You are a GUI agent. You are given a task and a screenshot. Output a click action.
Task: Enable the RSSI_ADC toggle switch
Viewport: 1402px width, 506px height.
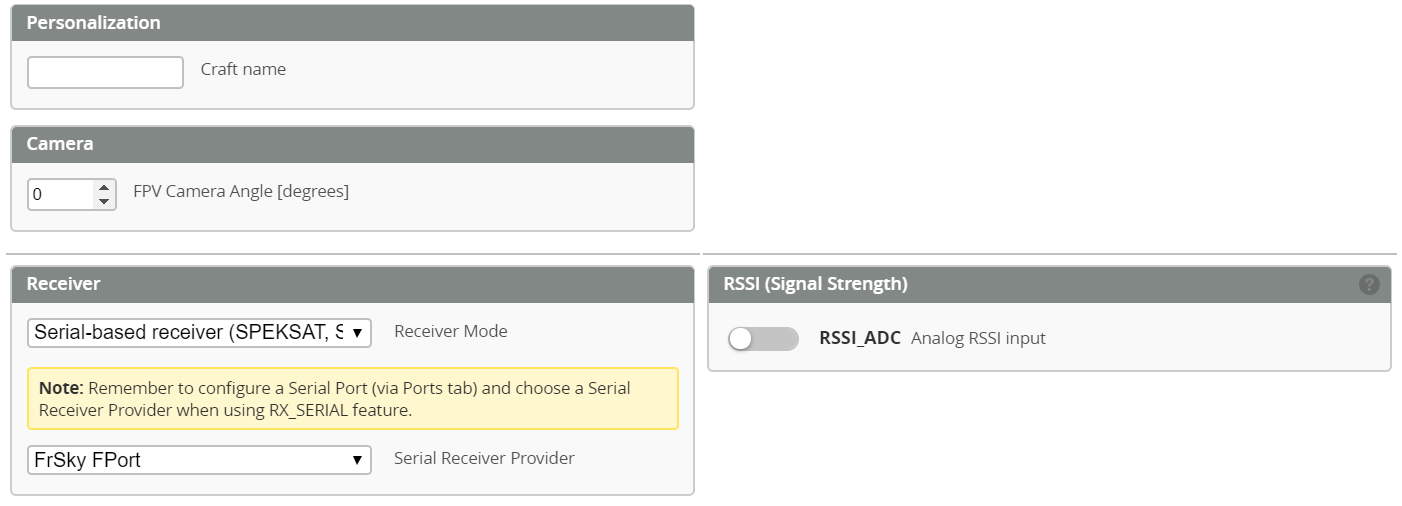[763, 339]
